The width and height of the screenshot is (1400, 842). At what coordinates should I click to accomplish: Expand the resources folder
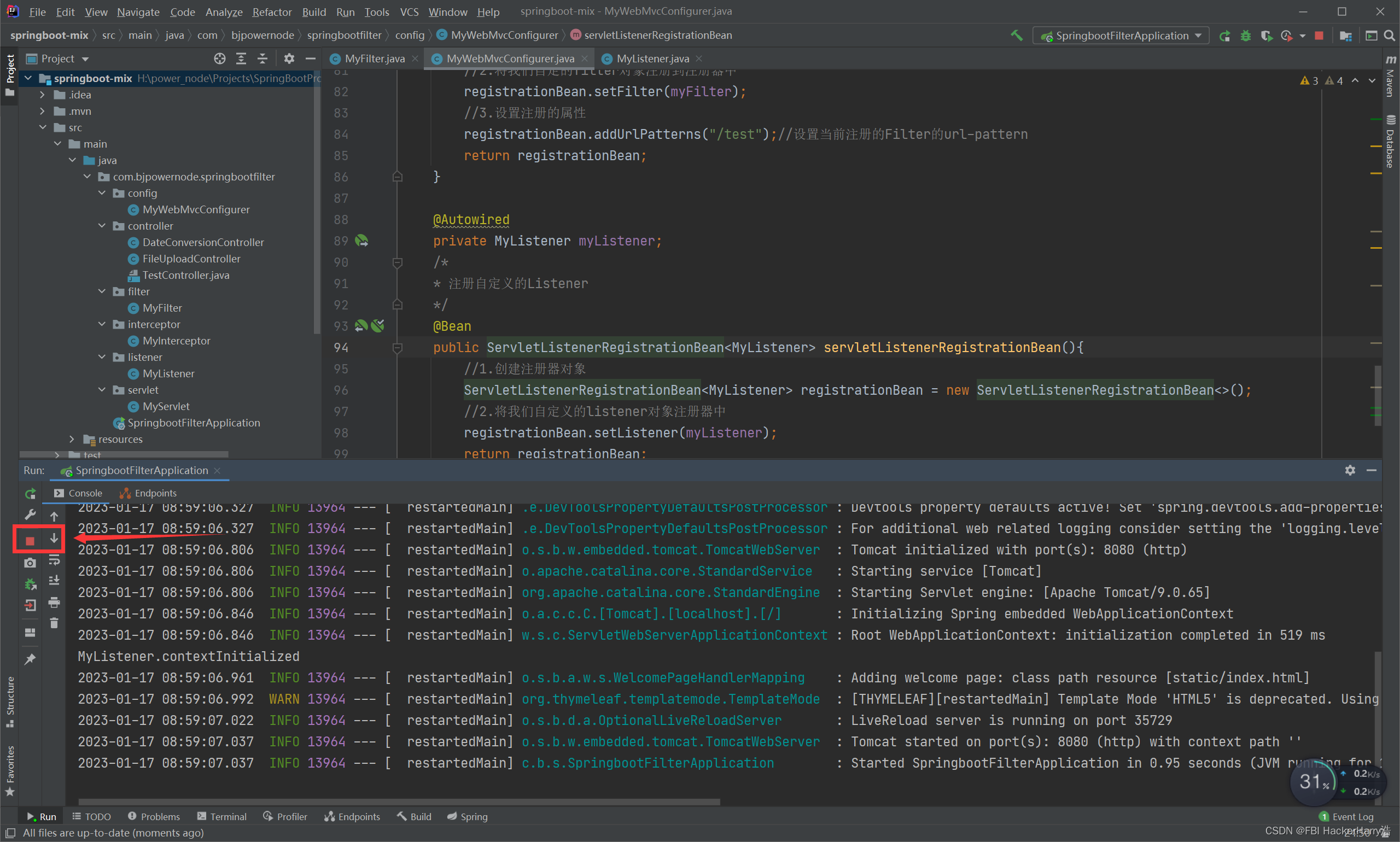pos(72,439)
